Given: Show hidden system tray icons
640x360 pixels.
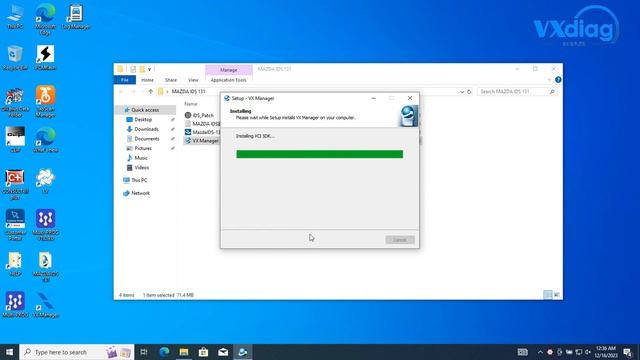Looking at the screenshot, I should pyautogui.click(x=540, y=352).
